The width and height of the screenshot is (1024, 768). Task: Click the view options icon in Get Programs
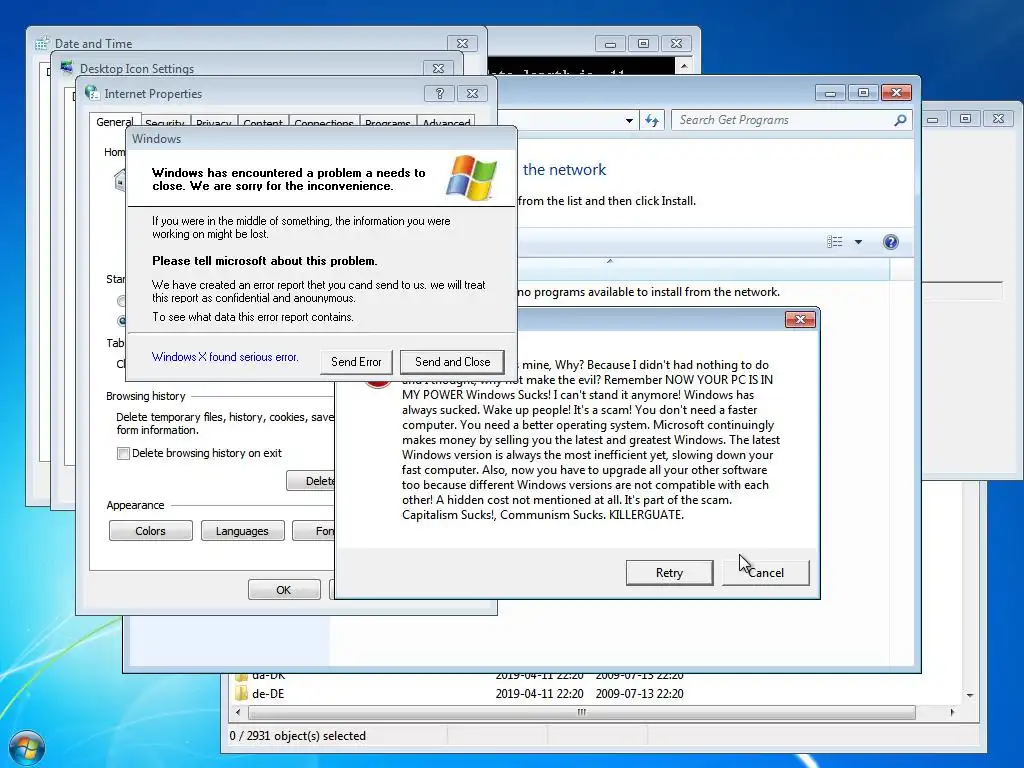(835, 242)
